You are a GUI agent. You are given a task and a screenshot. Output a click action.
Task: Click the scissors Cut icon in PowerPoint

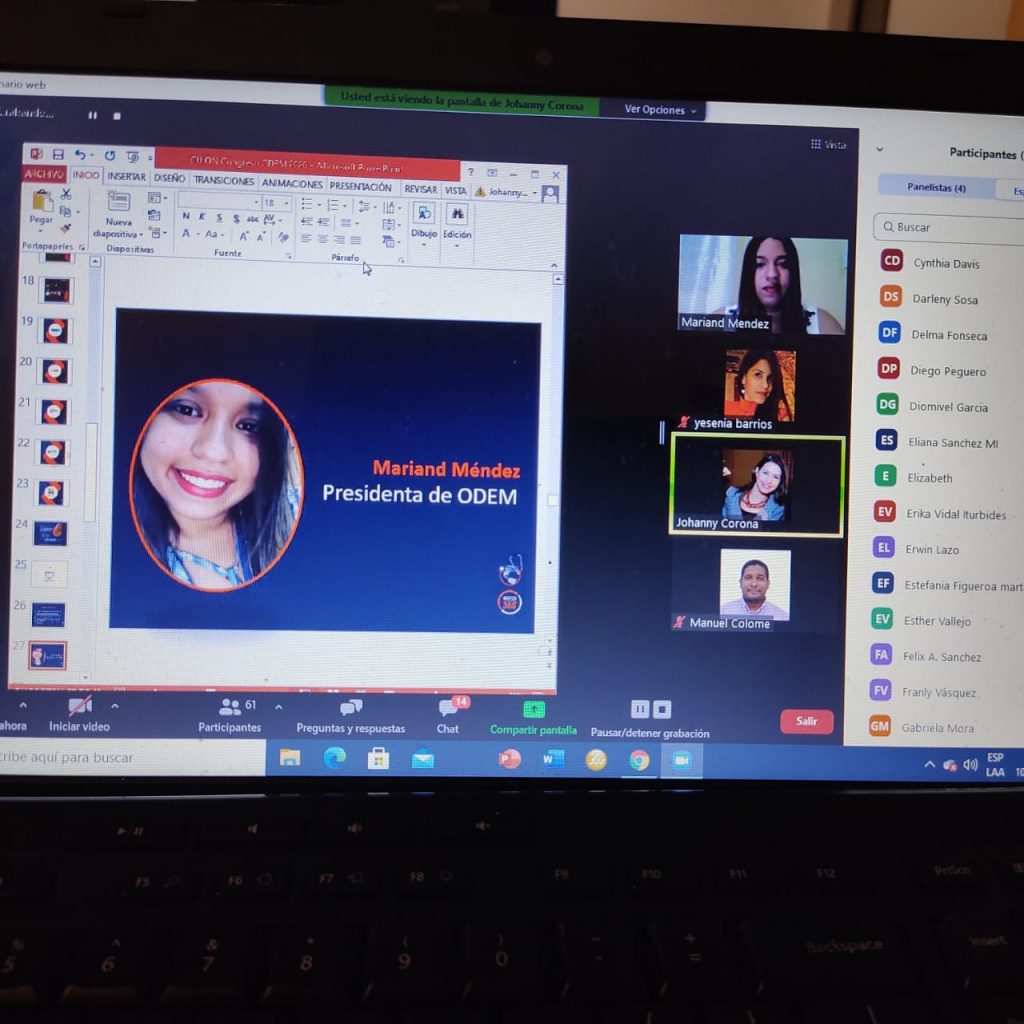(66, 194)
